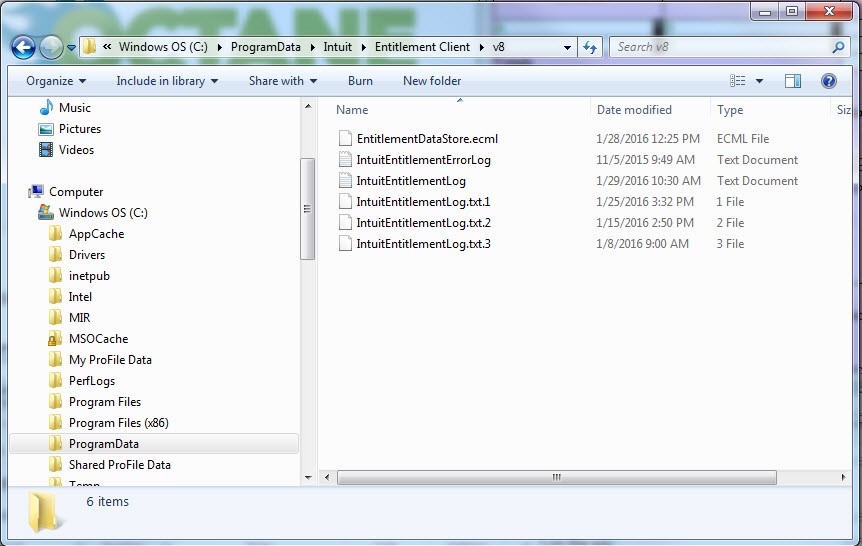Open the Organize menu
The height and width of the screenshot is (546, 862).
56,81
